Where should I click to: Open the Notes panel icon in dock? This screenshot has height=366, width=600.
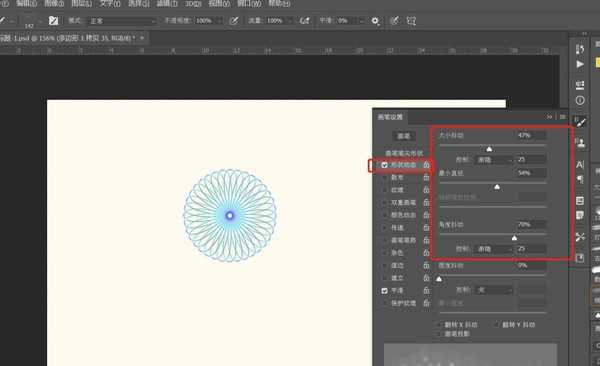pyautogui.click(x=580, y=215)
